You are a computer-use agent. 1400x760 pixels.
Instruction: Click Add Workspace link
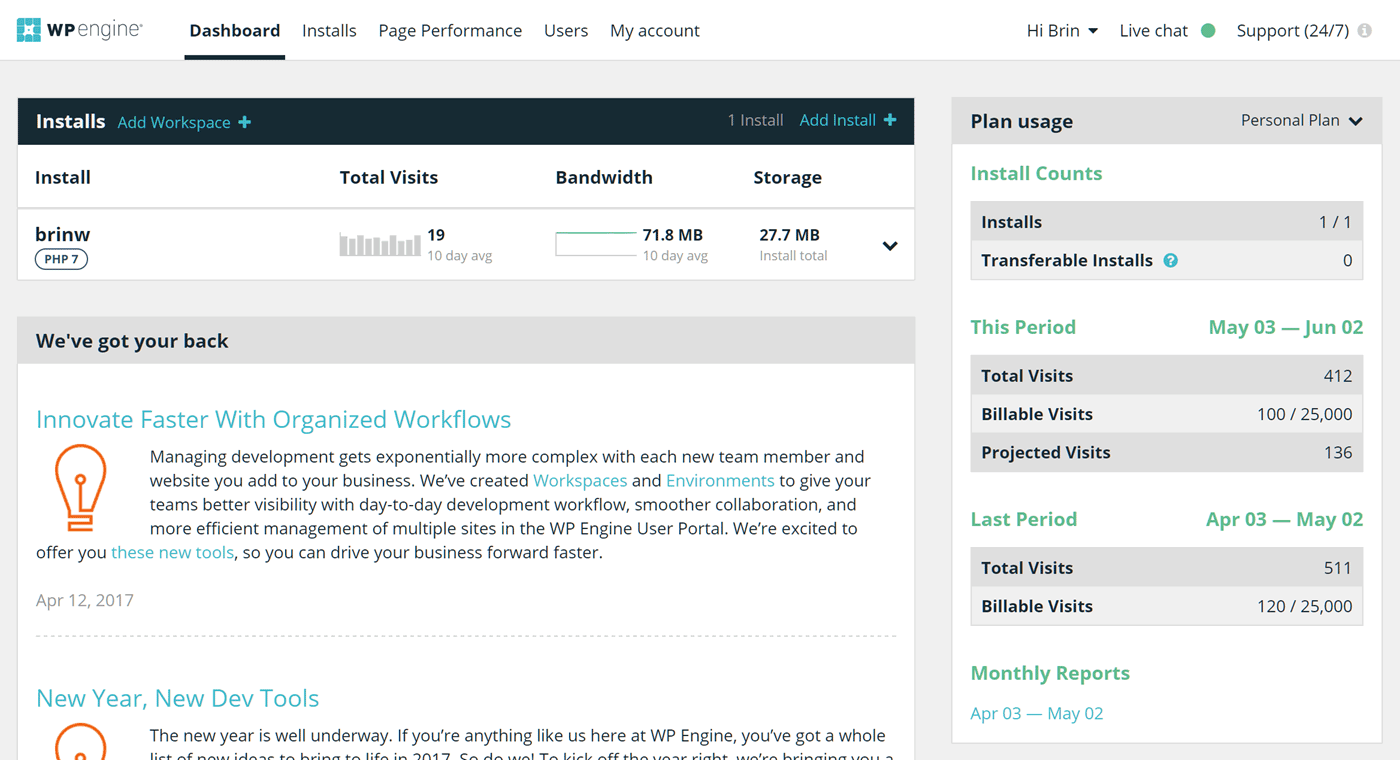coord(174,122)
